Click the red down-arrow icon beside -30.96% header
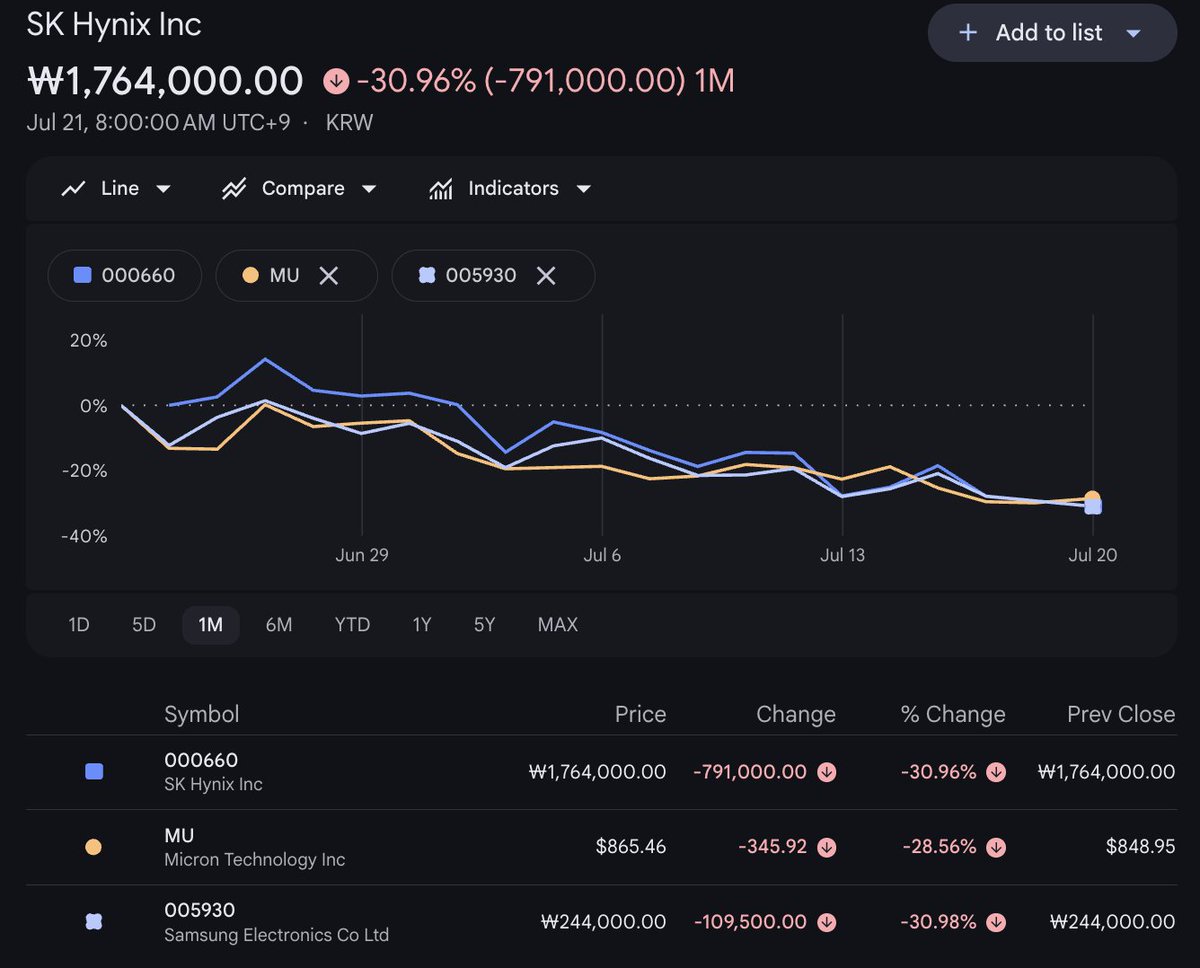The height and width of the screenshot is (968, 1200). tap(336, 81)
